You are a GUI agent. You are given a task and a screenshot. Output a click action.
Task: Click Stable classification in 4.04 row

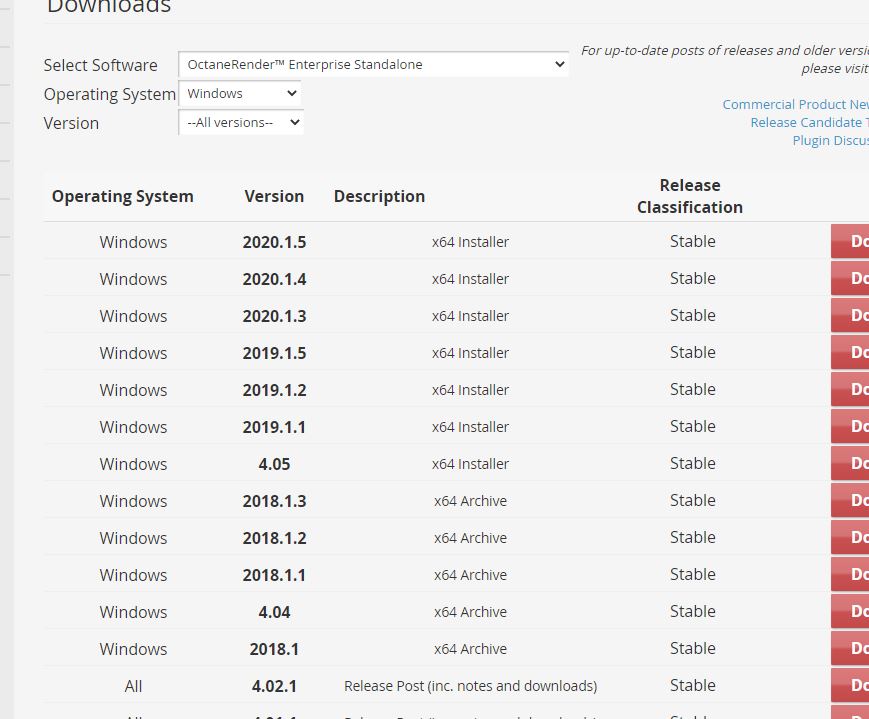(x=693, y=611)
